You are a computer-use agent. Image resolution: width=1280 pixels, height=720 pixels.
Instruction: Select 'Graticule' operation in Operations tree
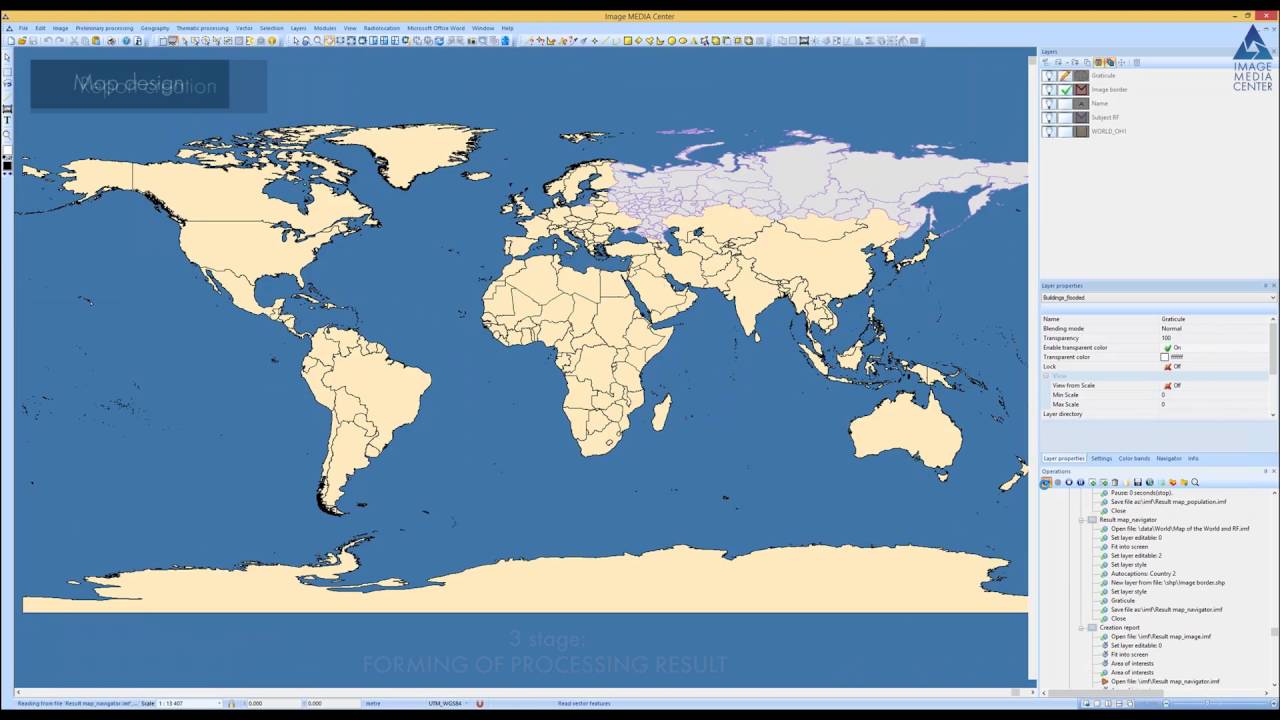point(1123,601)
